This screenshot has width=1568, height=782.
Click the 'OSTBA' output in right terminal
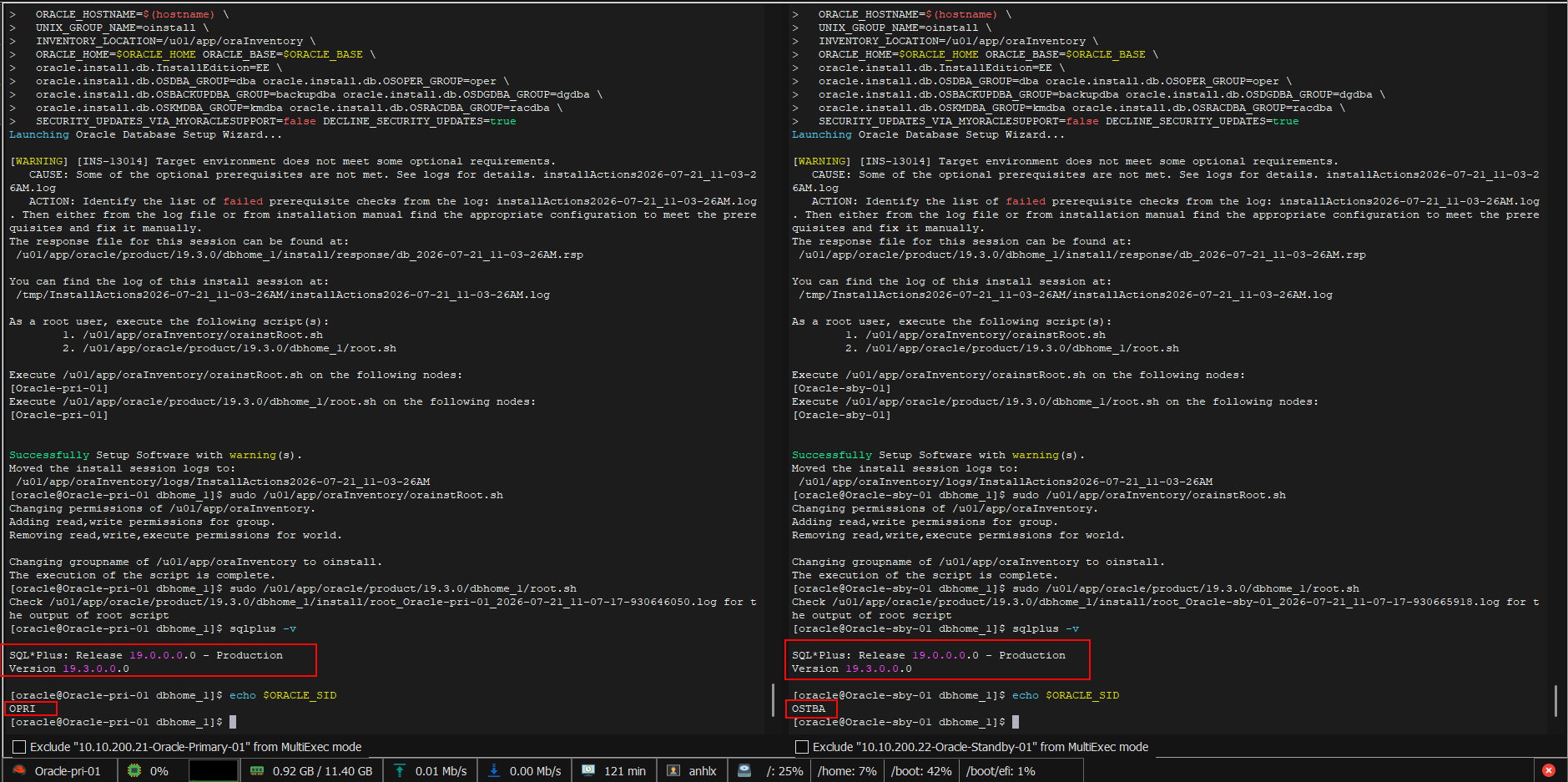(809, 709)
